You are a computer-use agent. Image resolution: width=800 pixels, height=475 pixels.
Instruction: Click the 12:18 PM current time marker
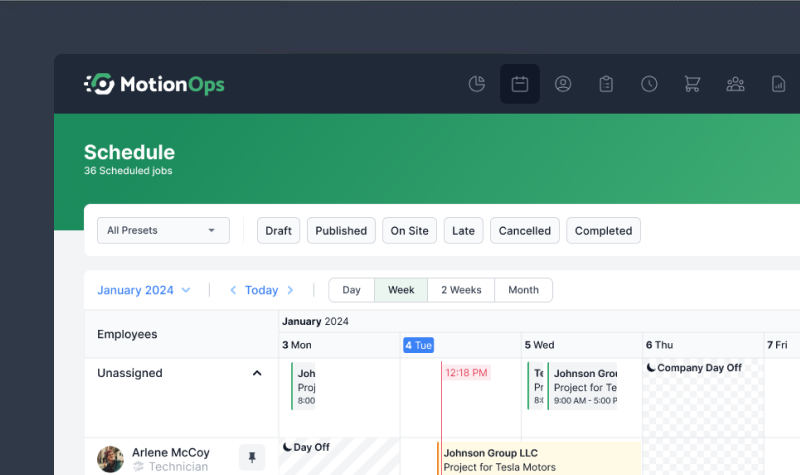pos(466,372)
